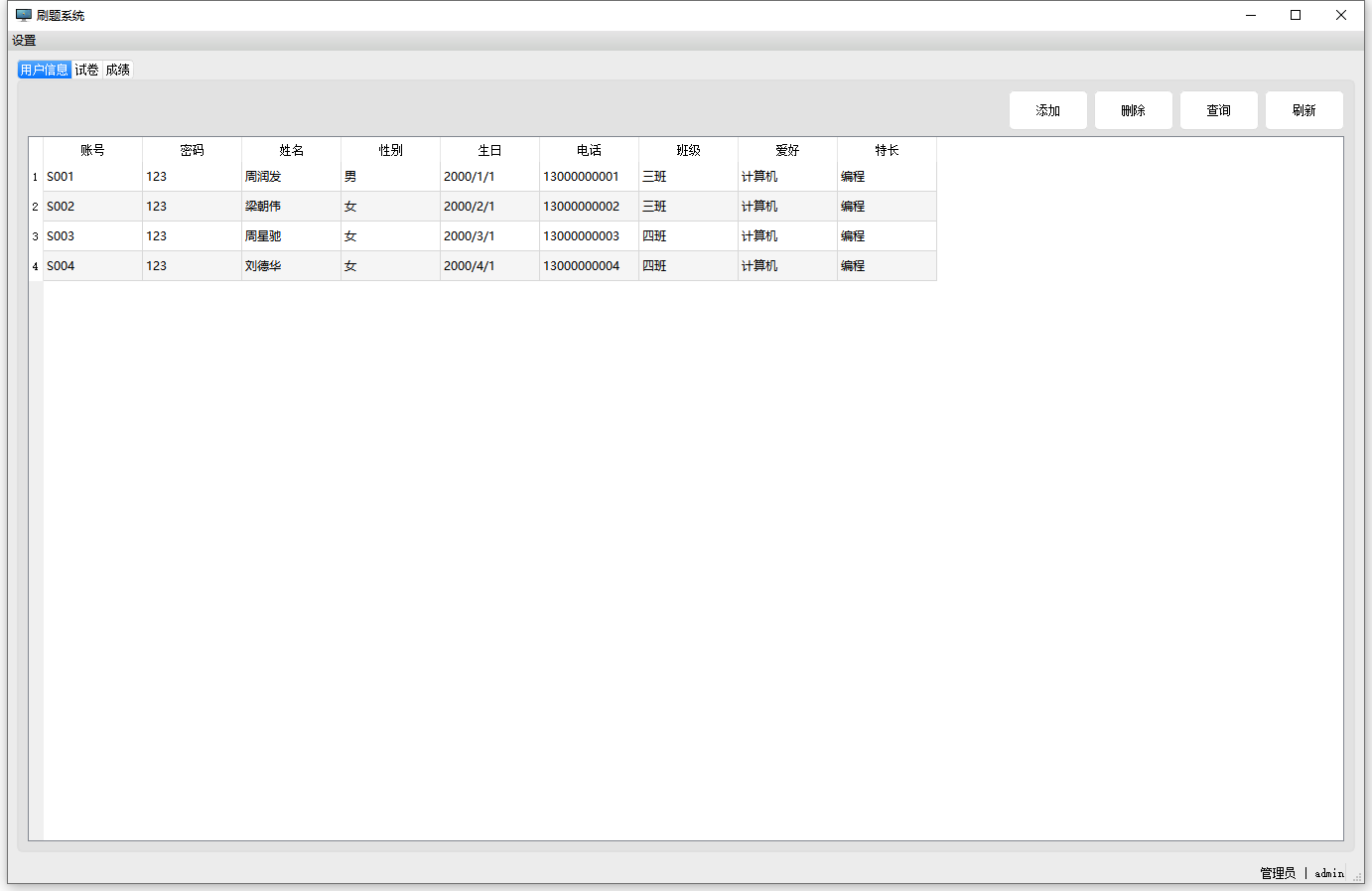Select account cell S002
The width and height of the screenshot is (1372, 891).
(92, 207)
